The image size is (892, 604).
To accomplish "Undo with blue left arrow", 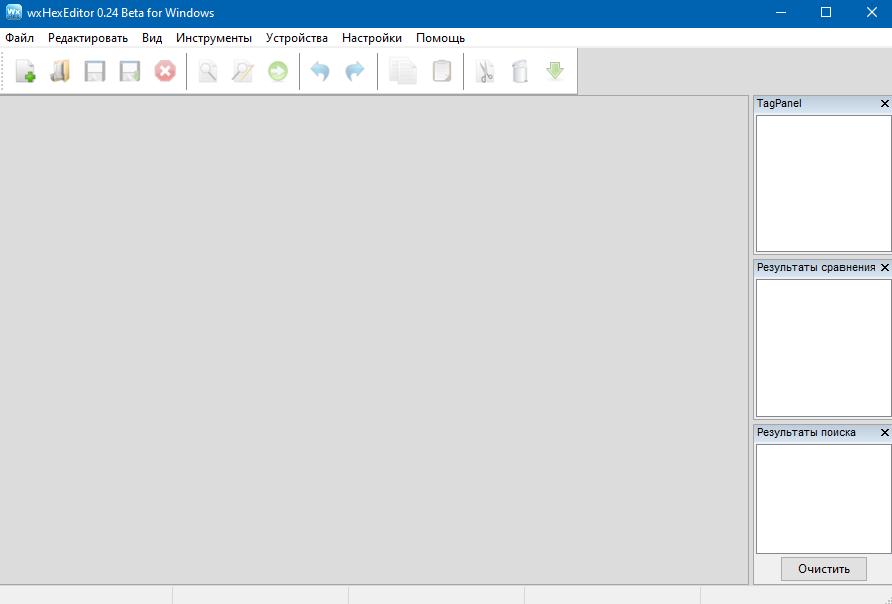I will pyautogui.click(x=320, y=72).
